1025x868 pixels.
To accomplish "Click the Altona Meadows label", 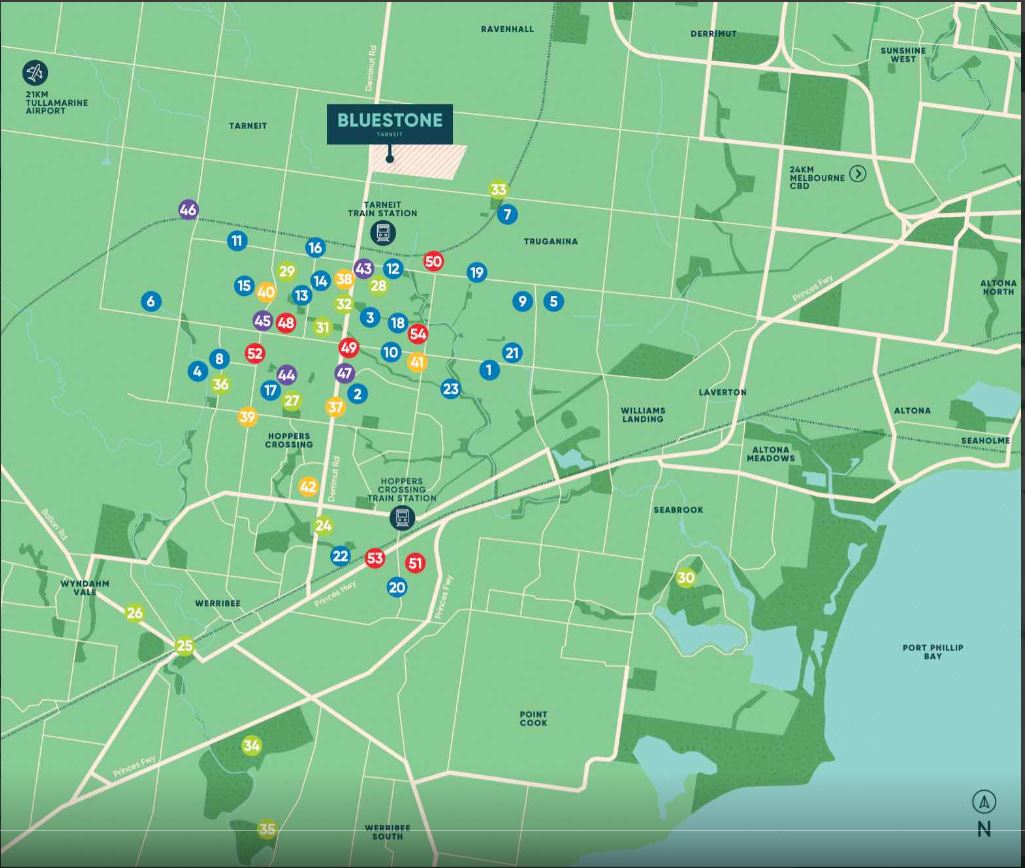I will (x=771, y=454).
